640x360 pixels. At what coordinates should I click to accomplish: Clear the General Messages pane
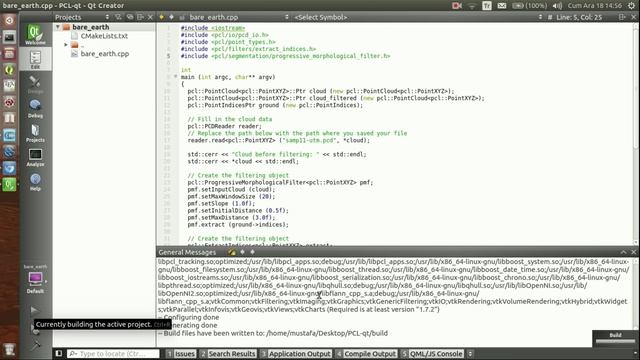(232, 252)
